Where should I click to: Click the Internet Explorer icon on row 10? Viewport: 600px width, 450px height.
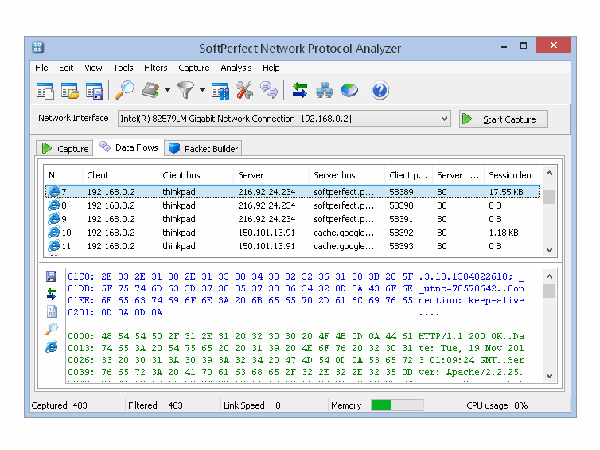54,232
